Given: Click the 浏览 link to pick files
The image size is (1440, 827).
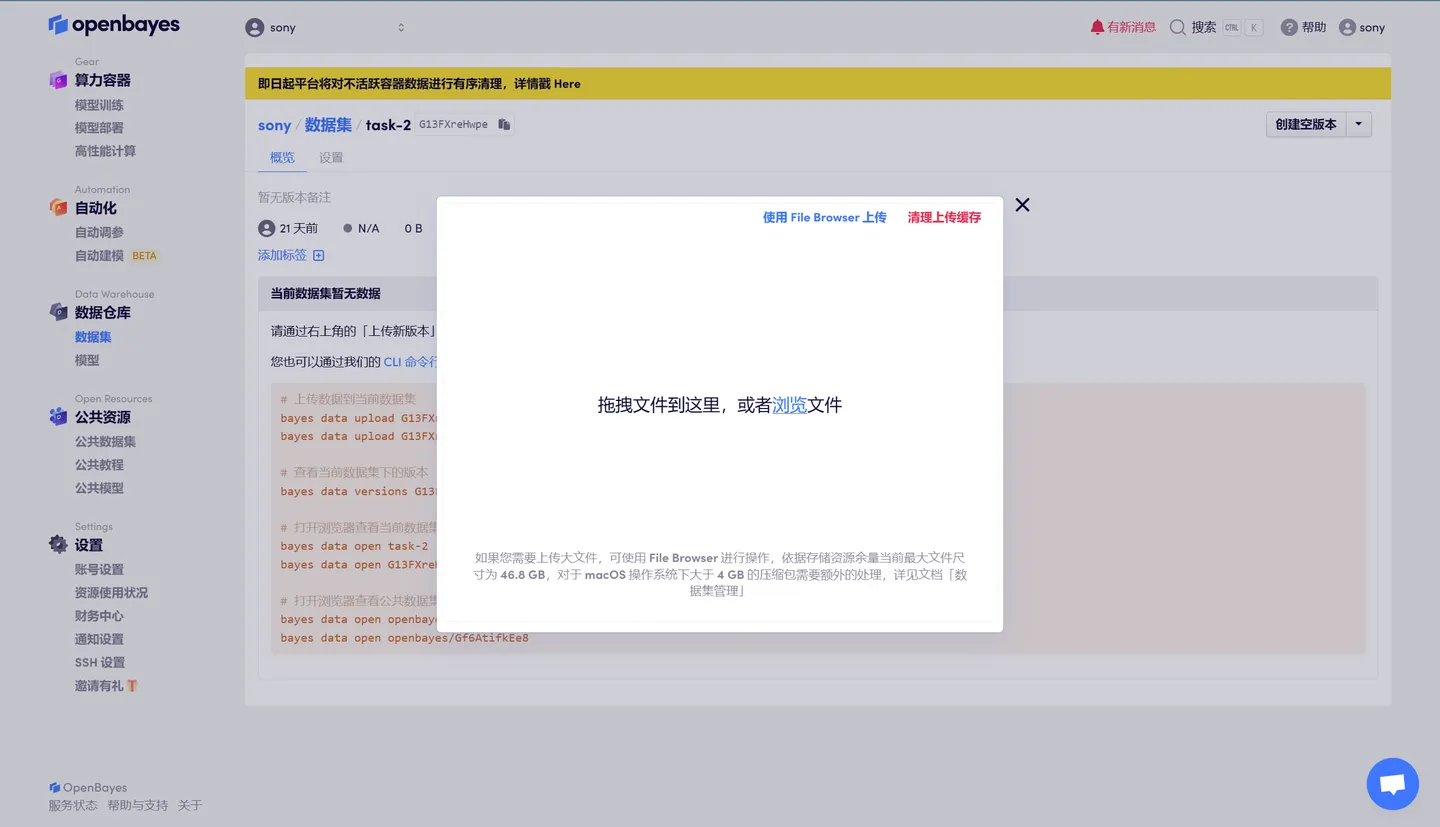Looking at the screenshot, I should (x=791, y=405).
